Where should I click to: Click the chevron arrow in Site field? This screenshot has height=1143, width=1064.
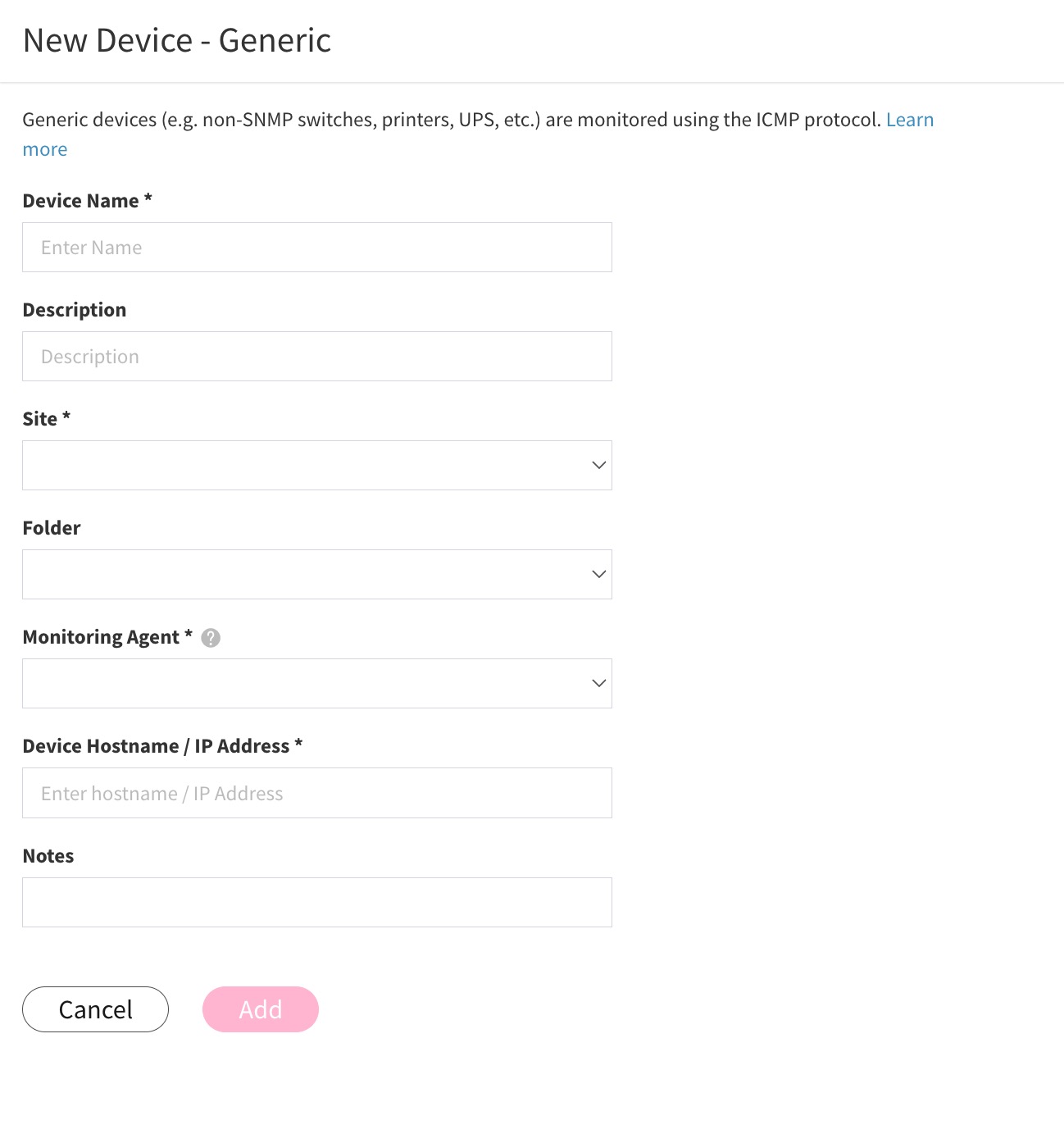tap(599, 465)
